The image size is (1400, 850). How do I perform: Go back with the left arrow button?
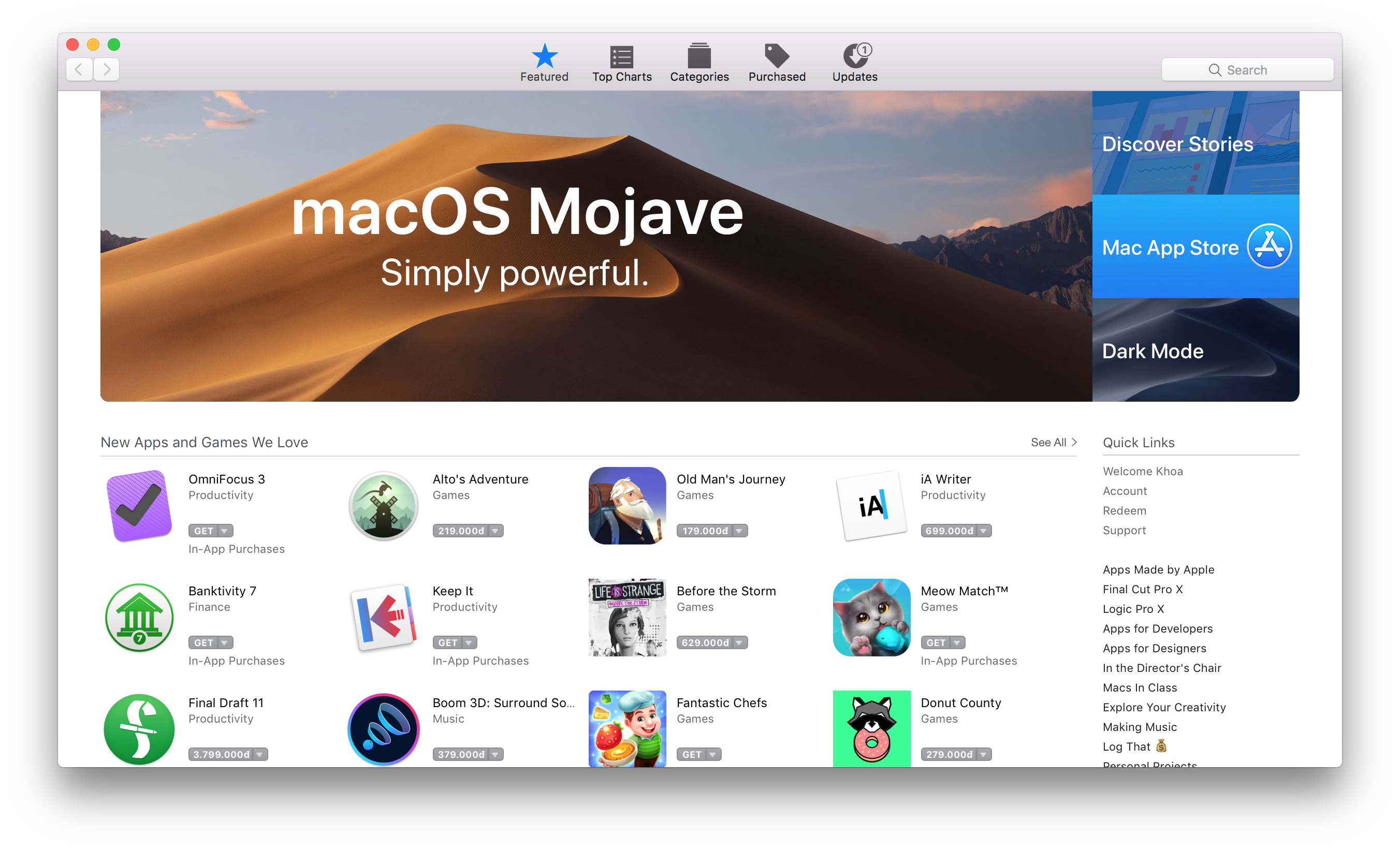[x=79, y=69]
